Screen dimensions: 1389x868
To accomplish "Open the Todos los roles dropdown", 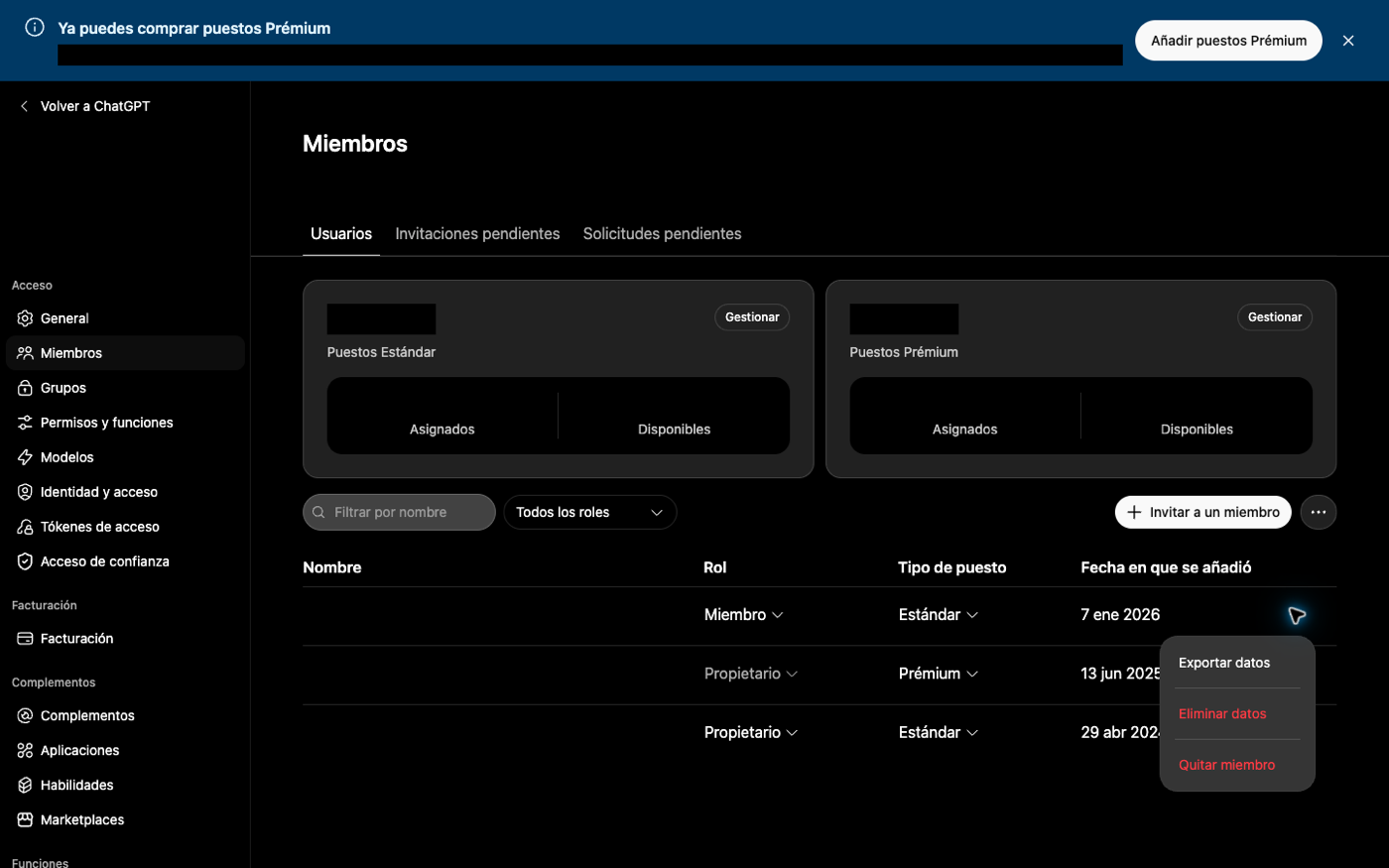I will tap(590, 512).
